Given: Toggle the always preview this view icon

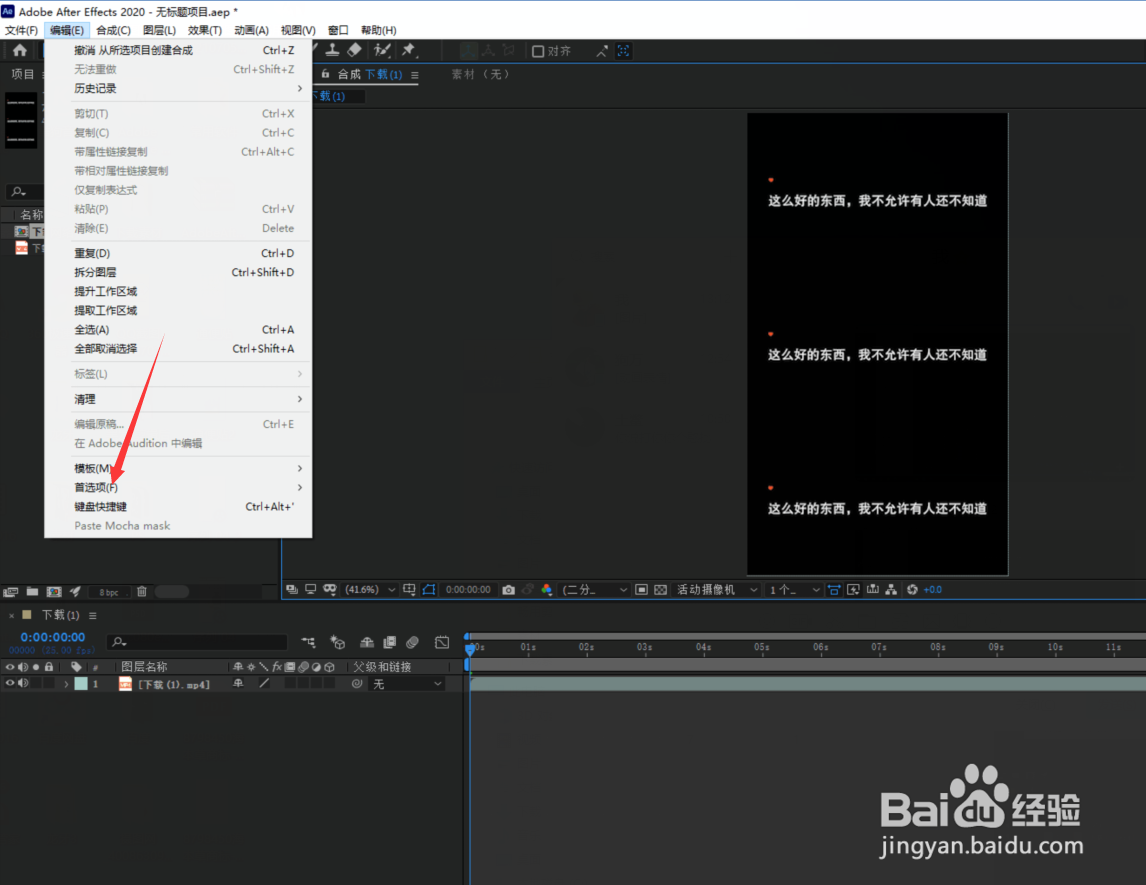Looking at the screenshot, I should click(292, 590).
